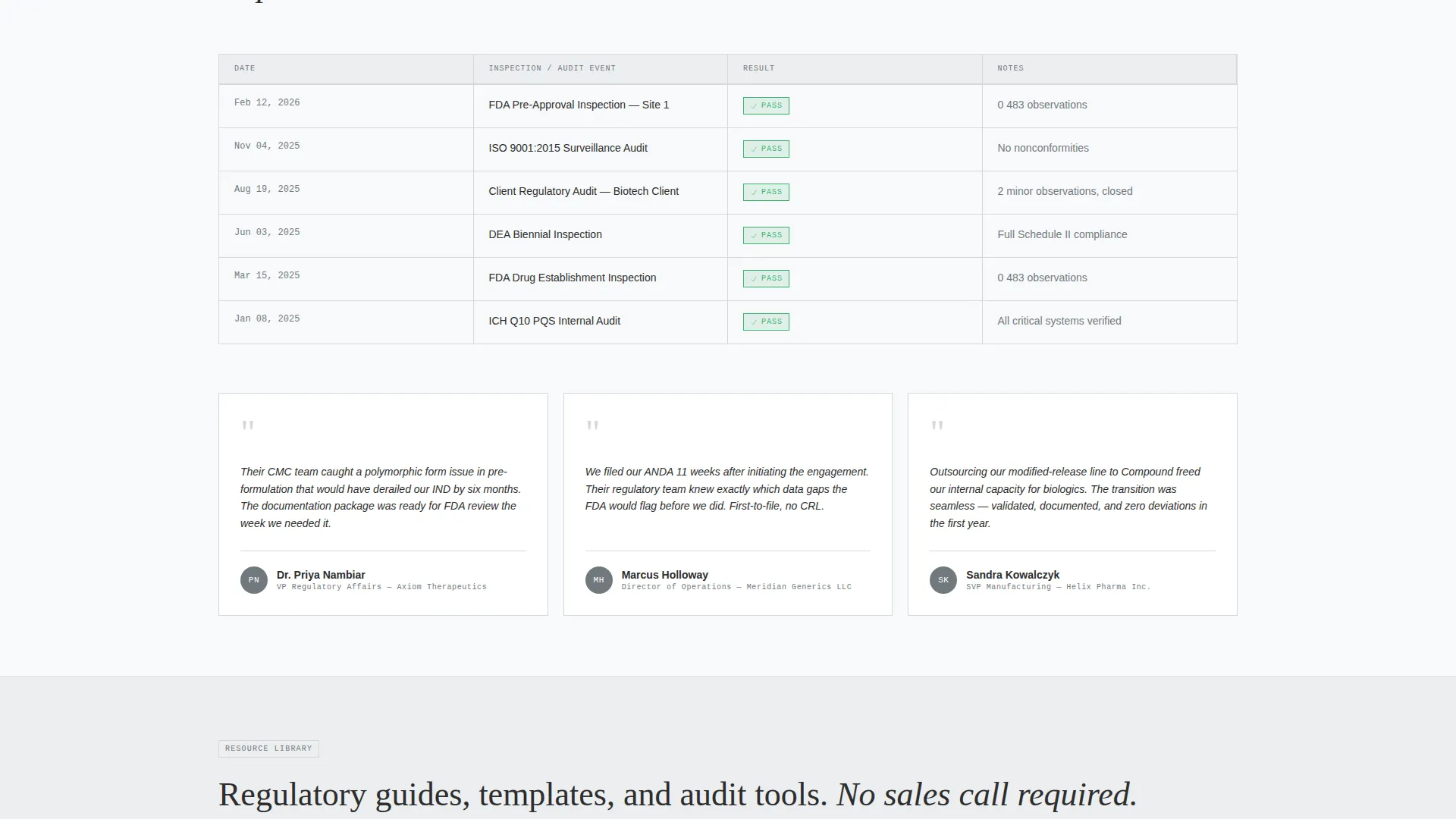Click the PASS badge for ISO 9001:2015 audit

tap(766, 149)
